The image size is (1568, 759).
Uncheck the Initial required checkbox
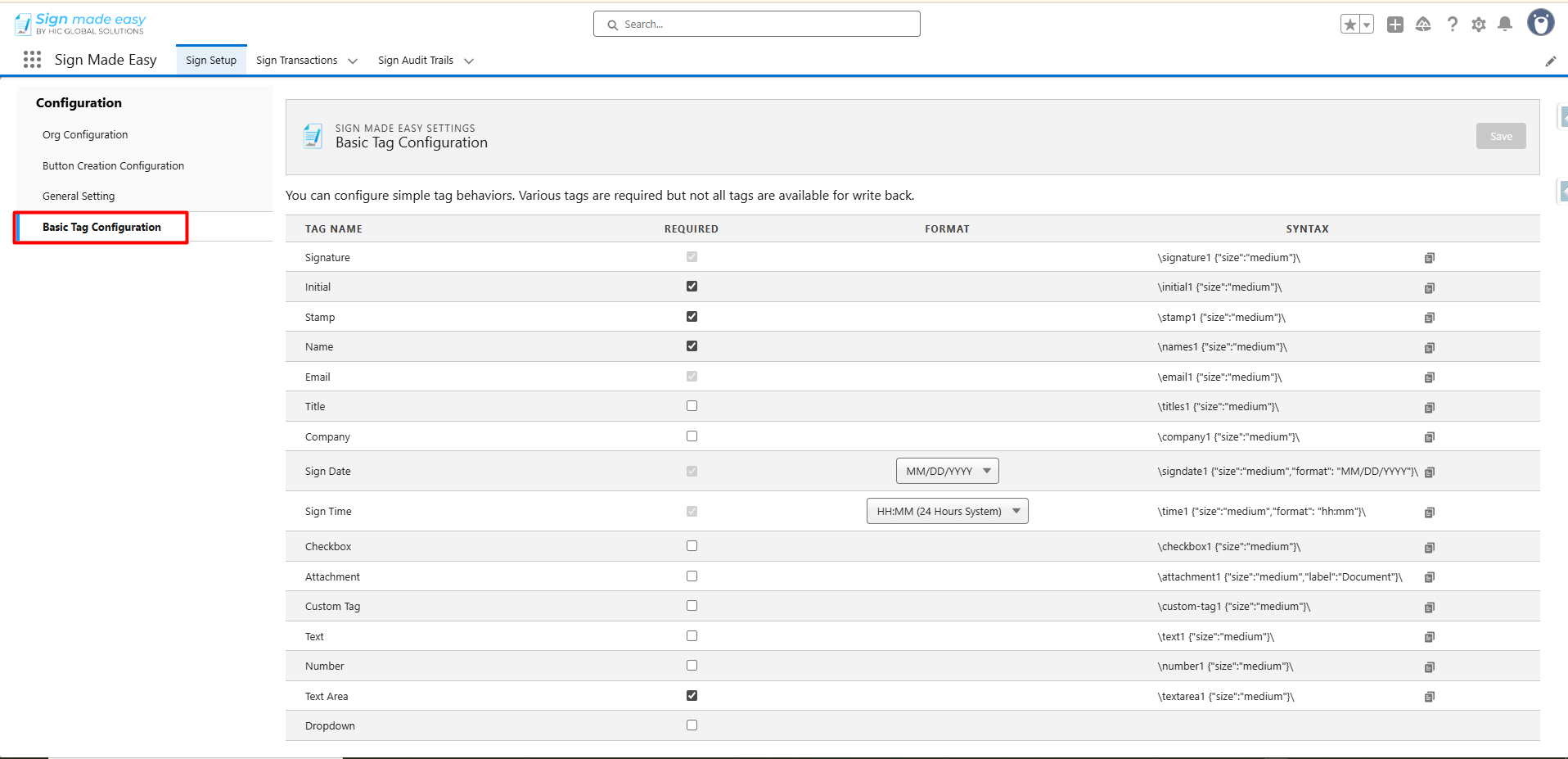(692, 287)
